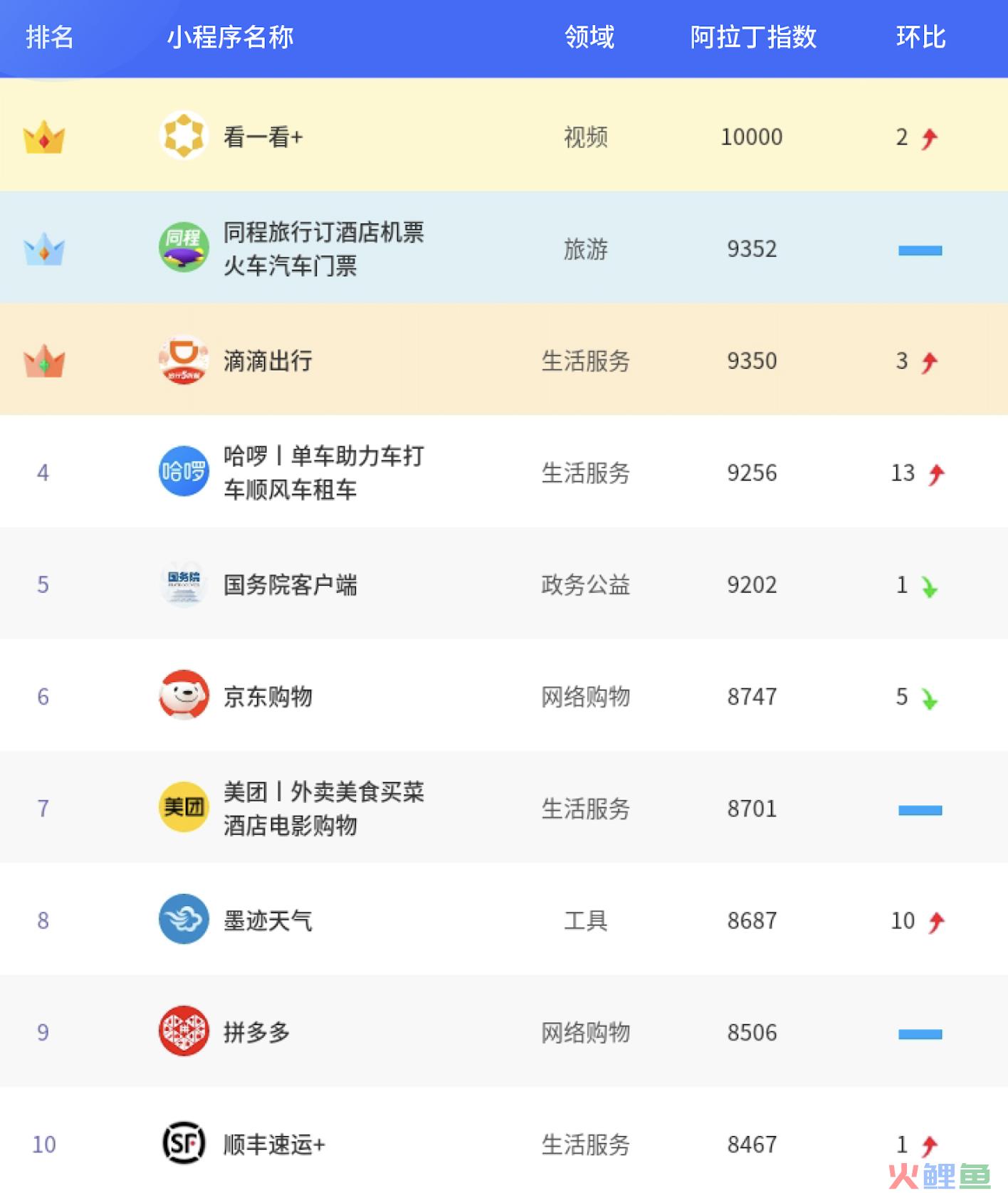Screen dimensions: 1008x1193
Task: Click the orange crown rank-three icon
Action: point(44,361)
